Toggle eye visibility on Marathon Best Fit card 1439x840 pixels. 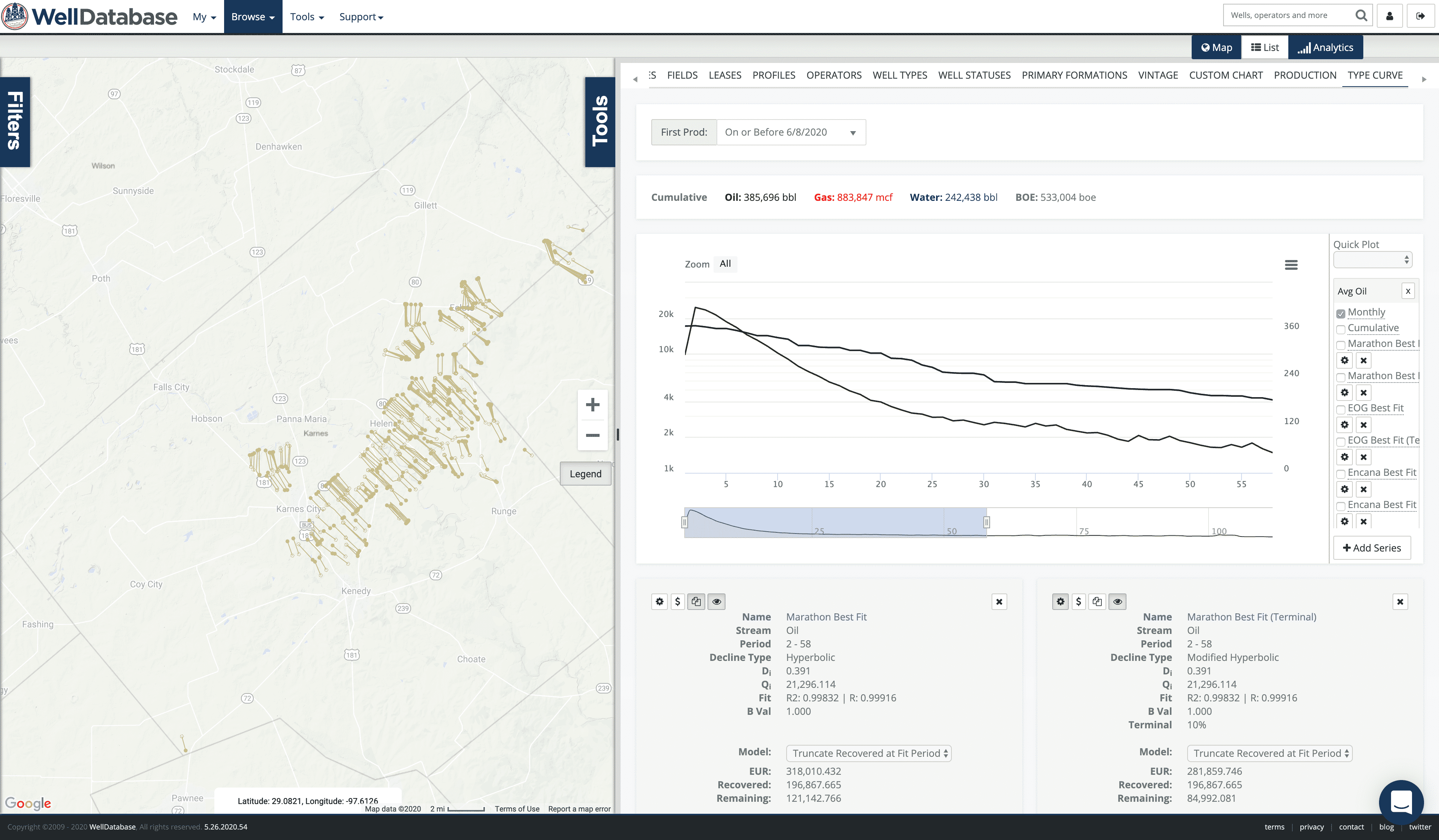click(717, 601)
